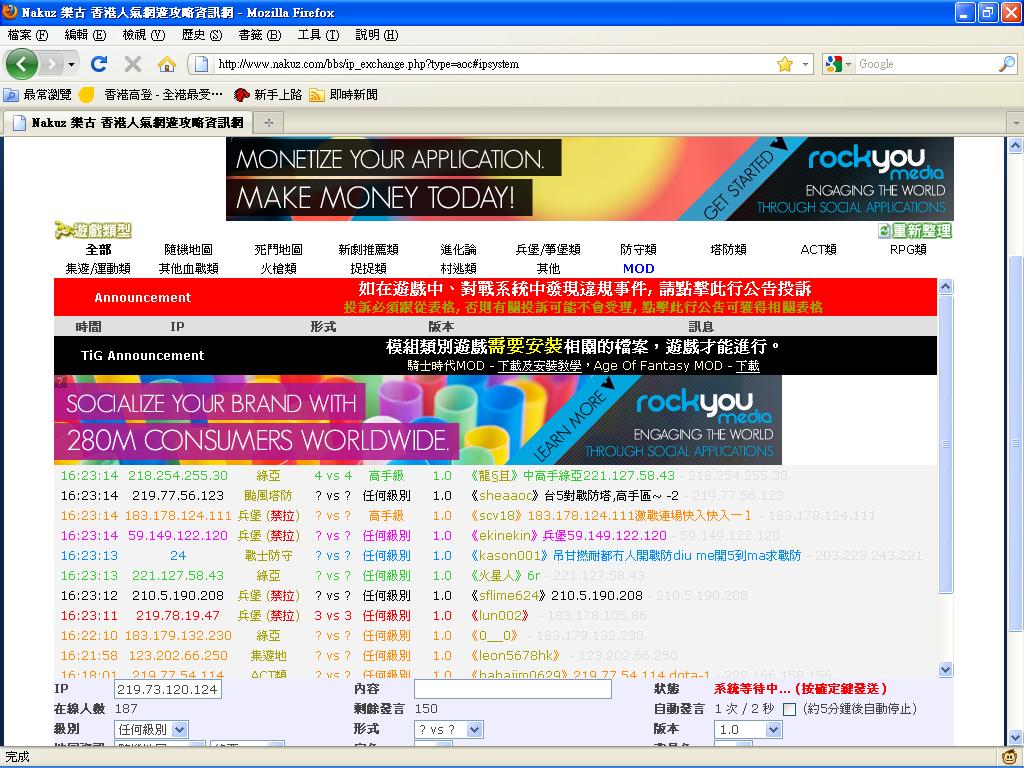This screenshot has height=768, width=1024.
Task: Expand the 版本 1.0 version dropdown
Action: [747, 730]
